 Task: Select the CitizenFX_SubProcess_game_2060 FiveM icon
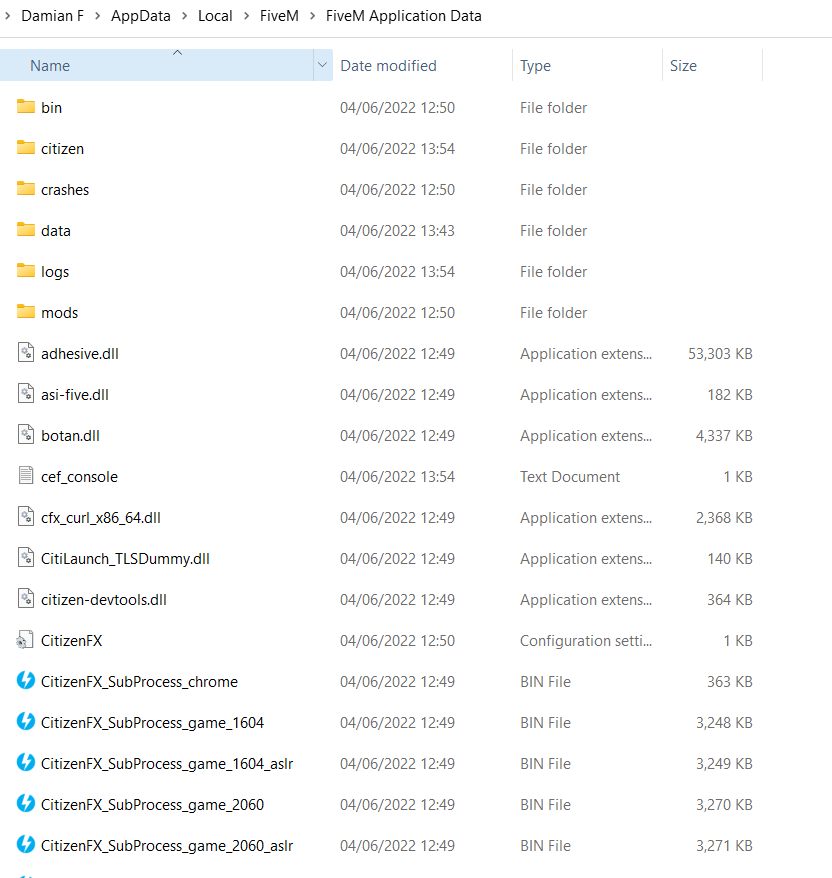click(26, 804)
